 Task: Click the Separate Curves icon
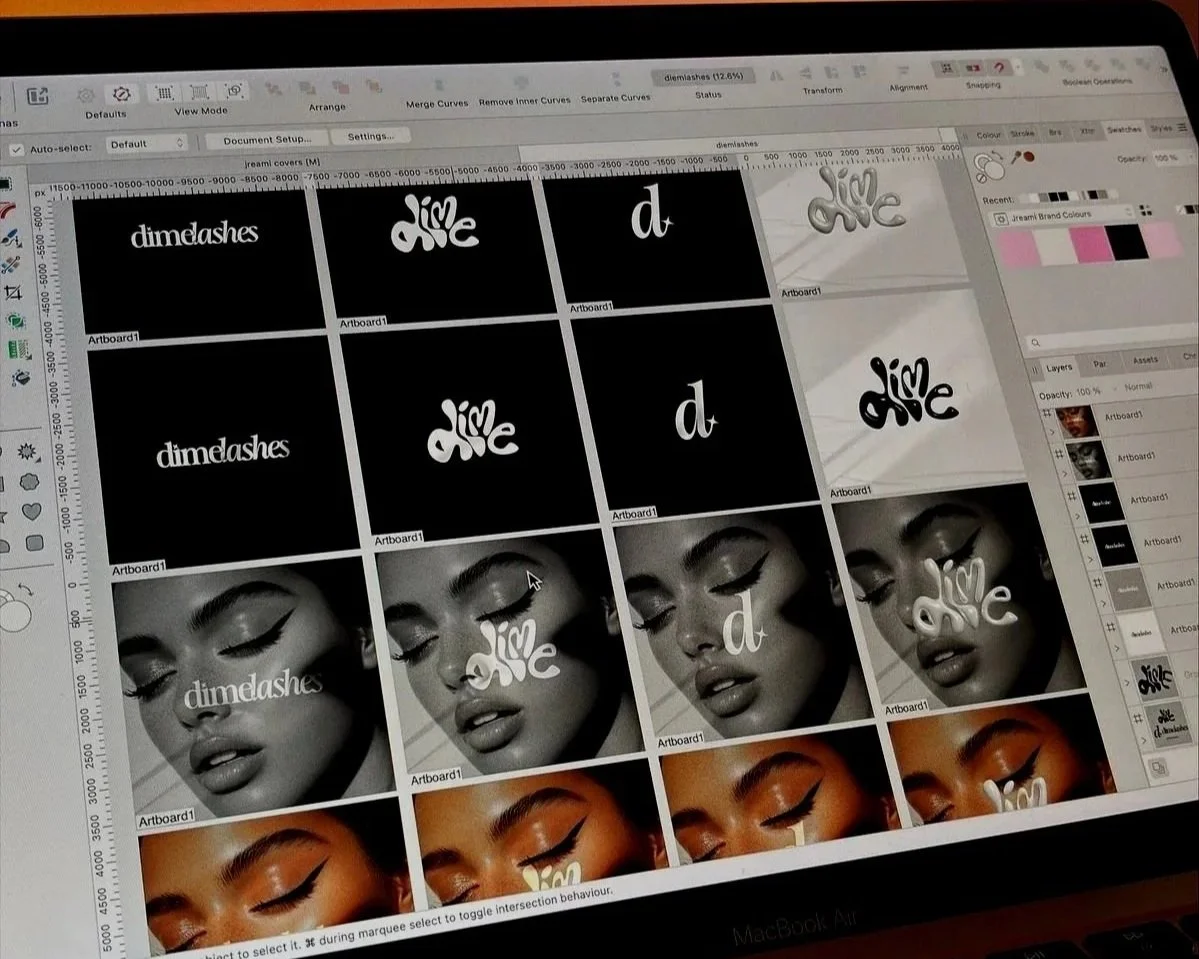616,80
